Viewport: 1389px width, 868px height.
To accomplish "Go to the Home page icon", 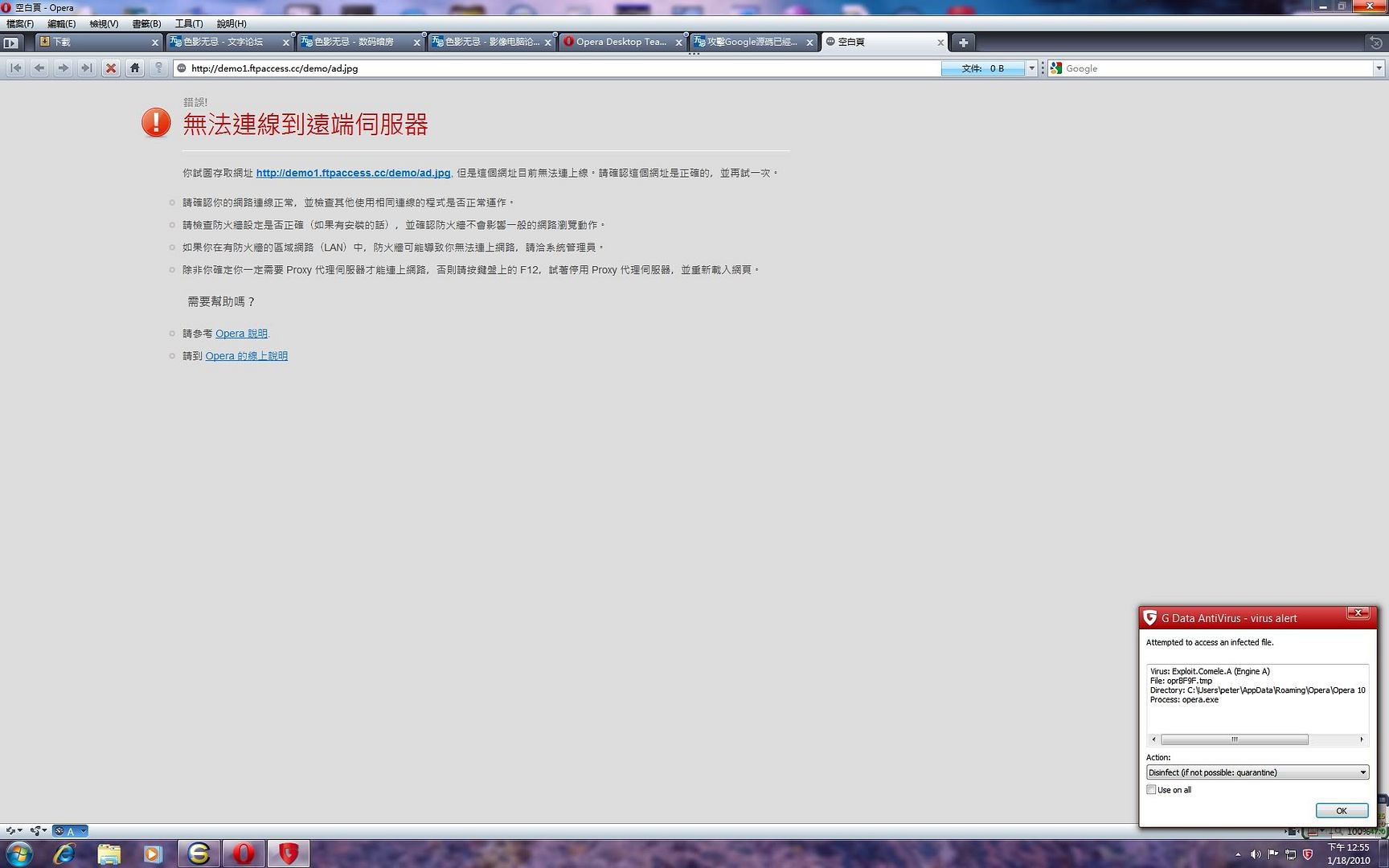I will pyautogui.click(x=135, y=68).
